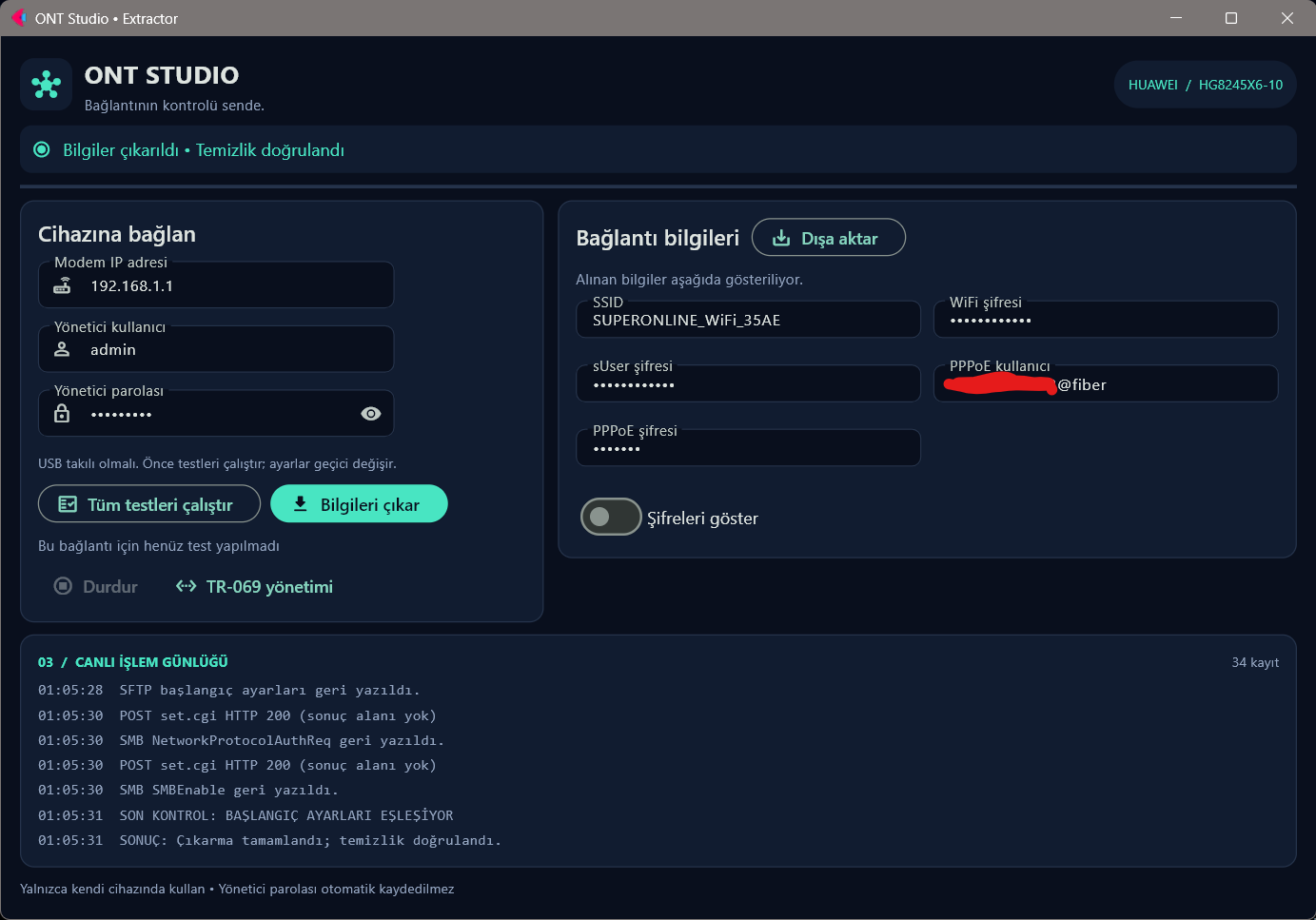Click log line 'SMB SMBEnable geri yazıldı.'
This screenshot has height=920, width=1316.
(228, 790)
